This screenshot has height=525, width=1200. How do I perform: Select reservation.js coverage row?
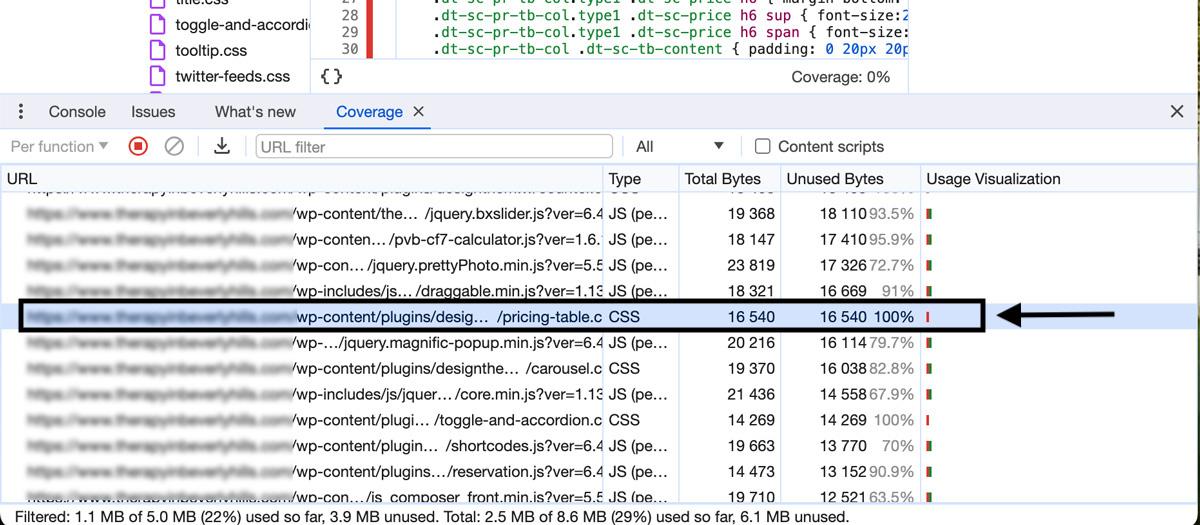(x=598, y=472)
